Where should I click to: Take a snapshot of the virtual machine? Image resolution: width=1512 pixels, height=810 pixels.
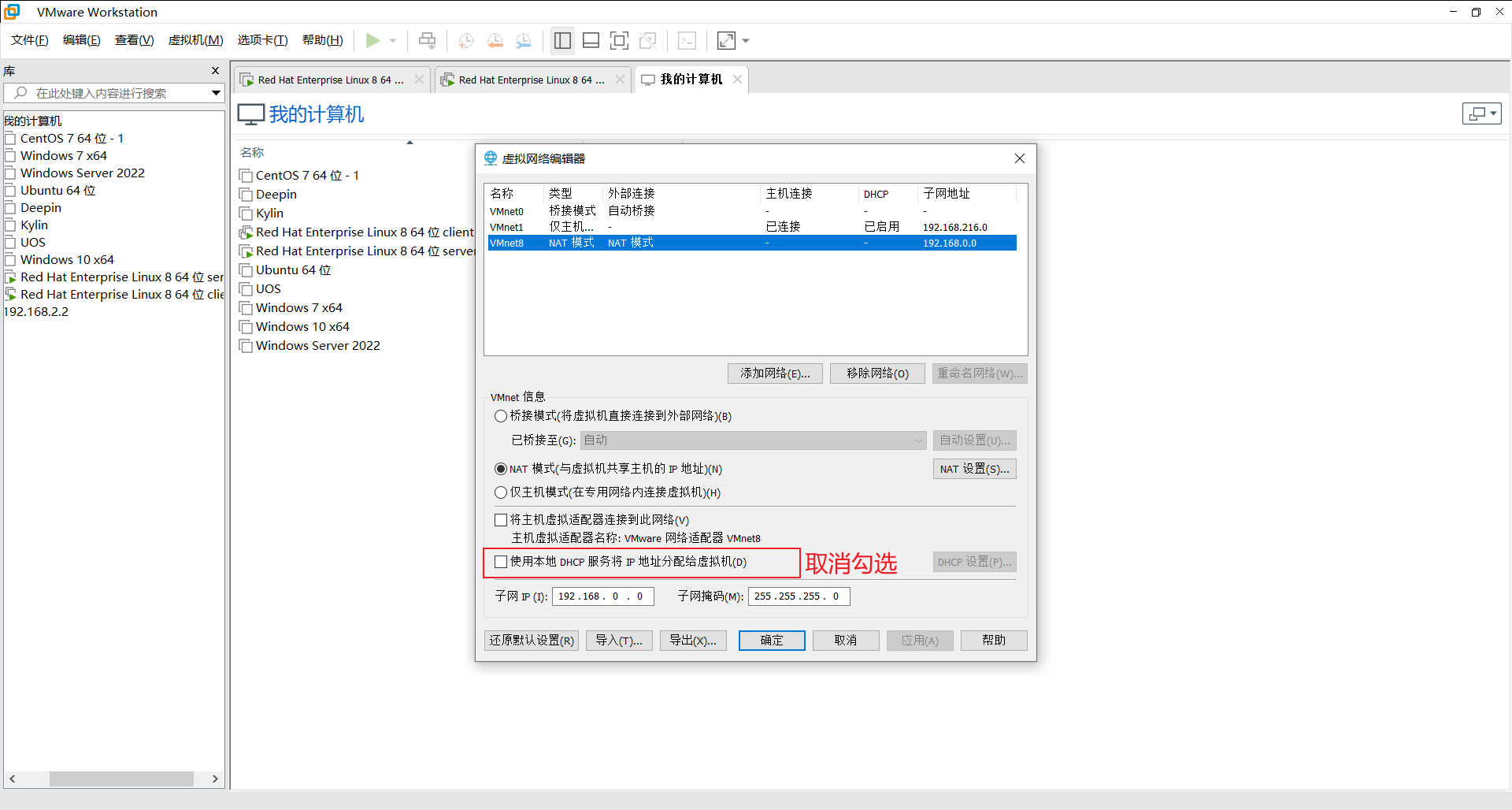click(466, 40)
